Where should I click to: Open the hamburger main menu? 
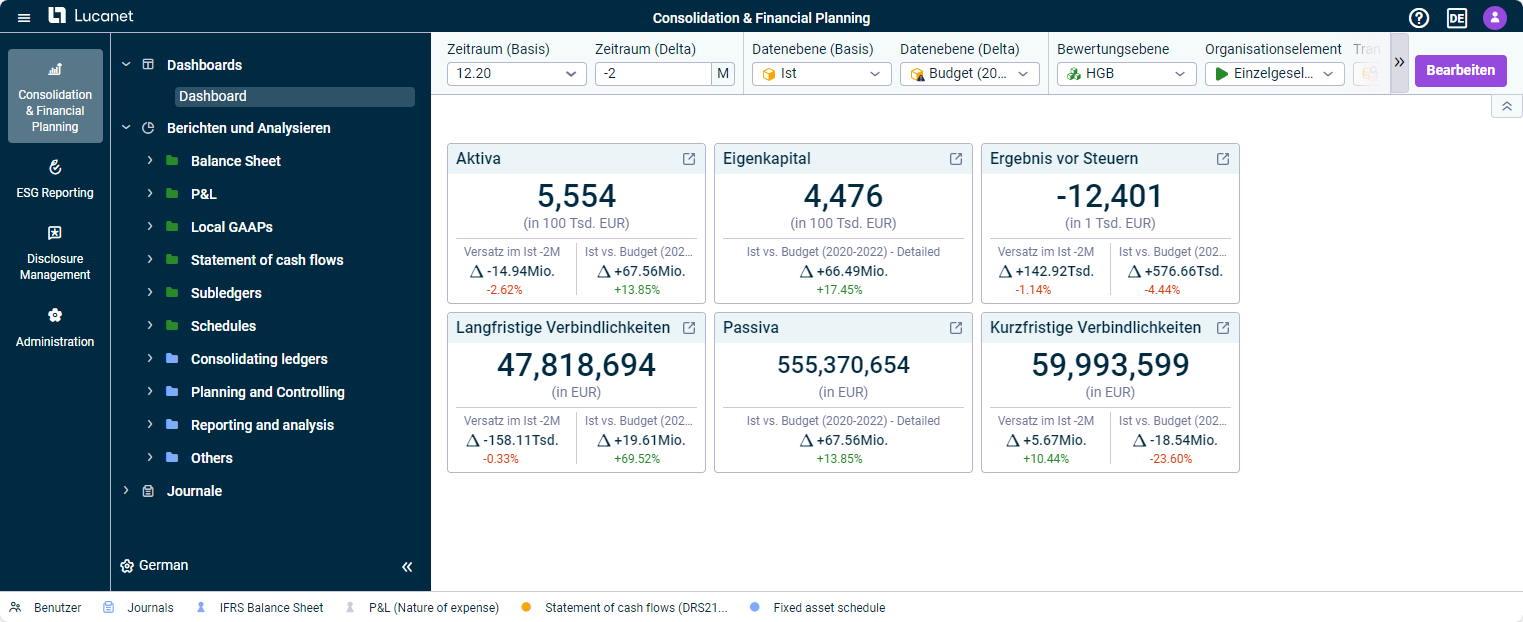click(24, 18)
